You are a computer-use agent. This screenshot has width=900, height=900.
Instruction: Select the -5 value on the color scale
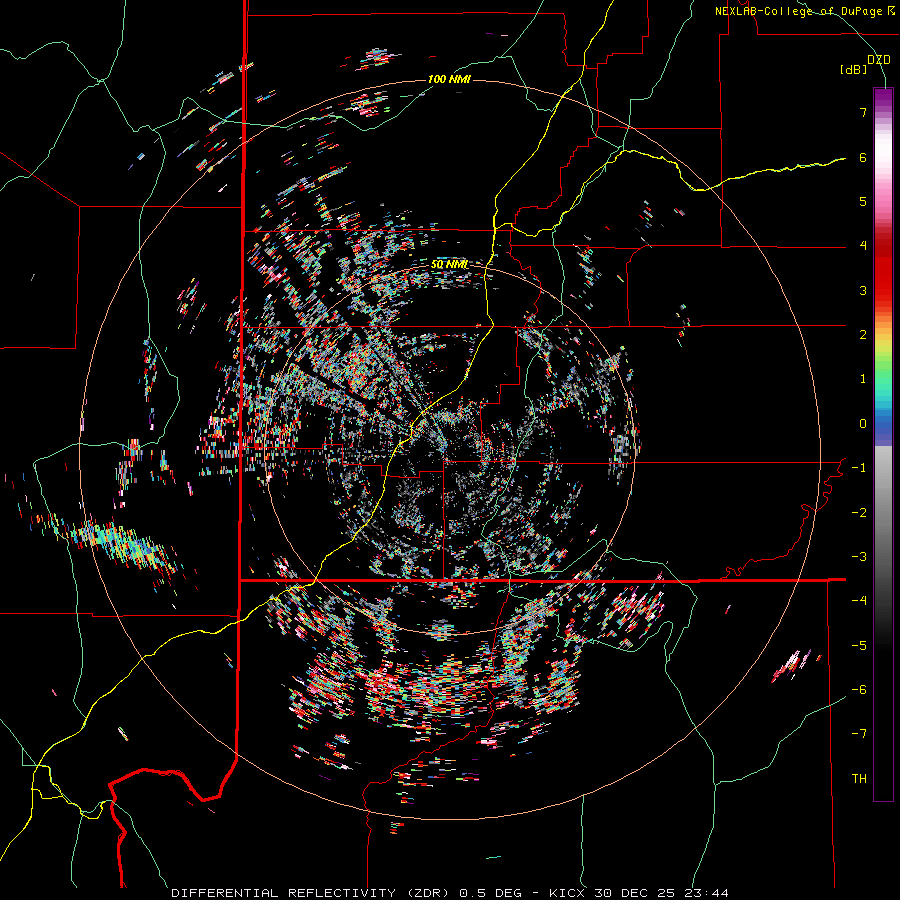point(859,646)
